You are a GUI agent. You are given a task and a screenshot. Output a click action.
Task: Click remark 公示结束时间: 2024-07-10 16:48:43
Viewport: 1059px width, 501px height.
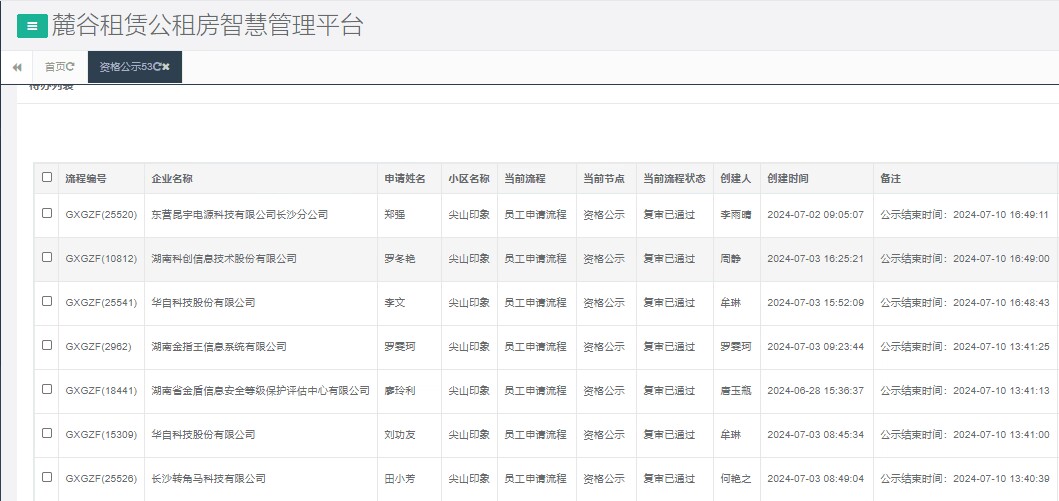pyautogui.click(x=964, y=303)
